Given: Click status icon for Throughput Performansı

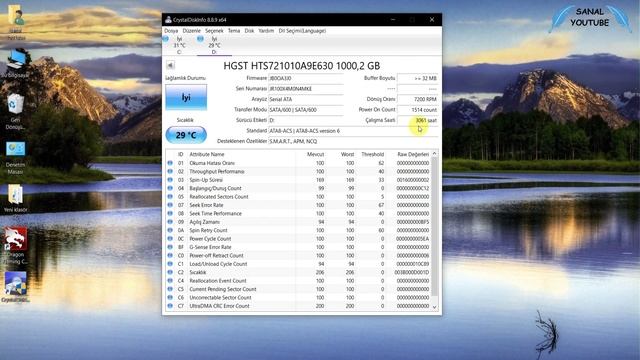Looking at the screenshot, I should (x=170, y=171).
